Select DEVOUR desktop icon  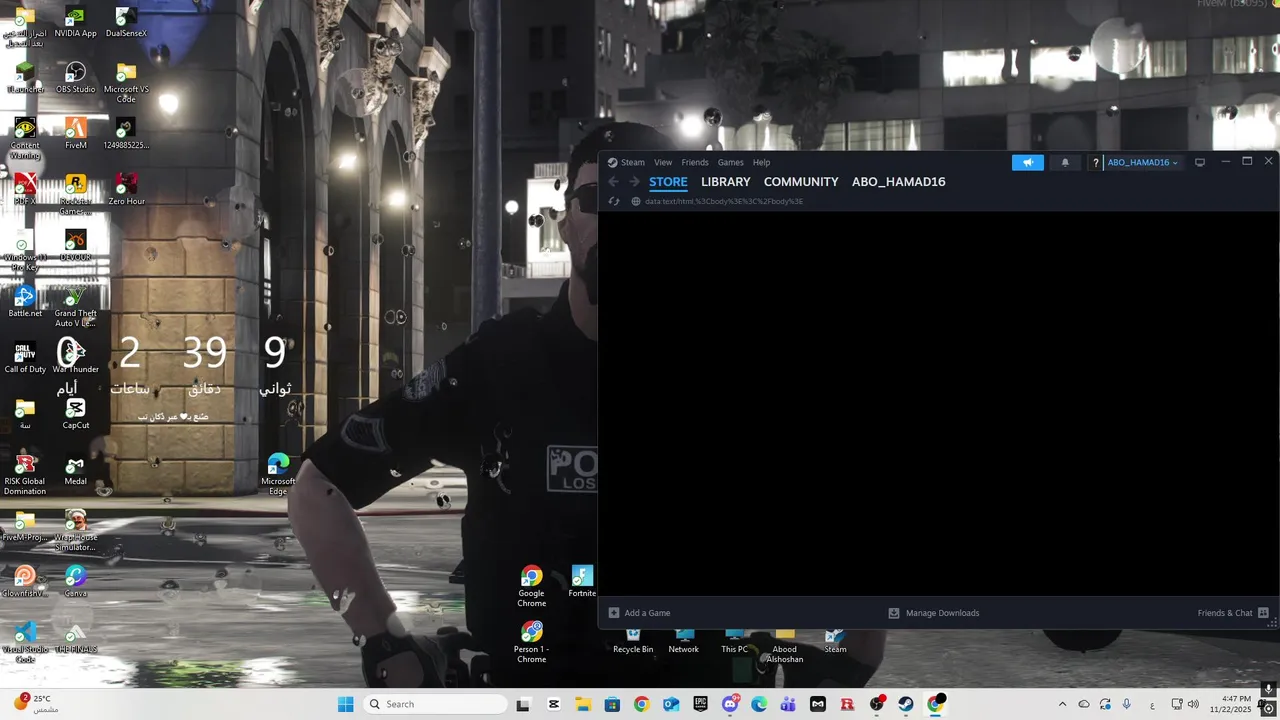tap(75, 246)
